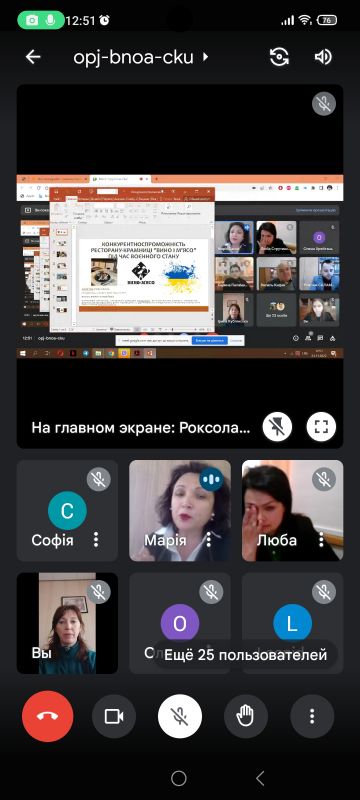Open options menu for Люба tile
Screen dimensions: 360x800
coord(321,540)
